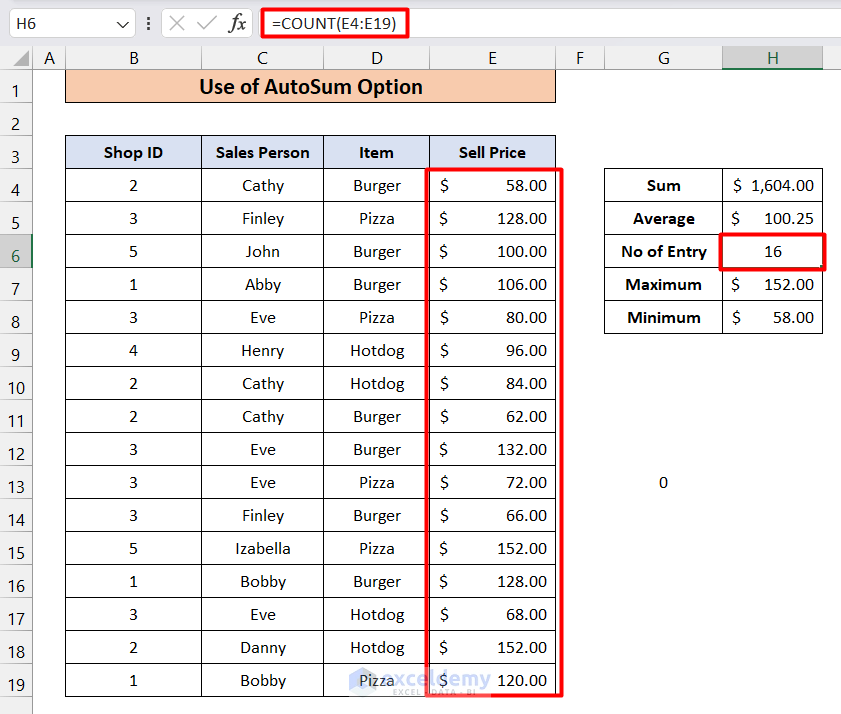
Task: Click the Enter checkmark icon in formula bar
Action: [206, 24]
